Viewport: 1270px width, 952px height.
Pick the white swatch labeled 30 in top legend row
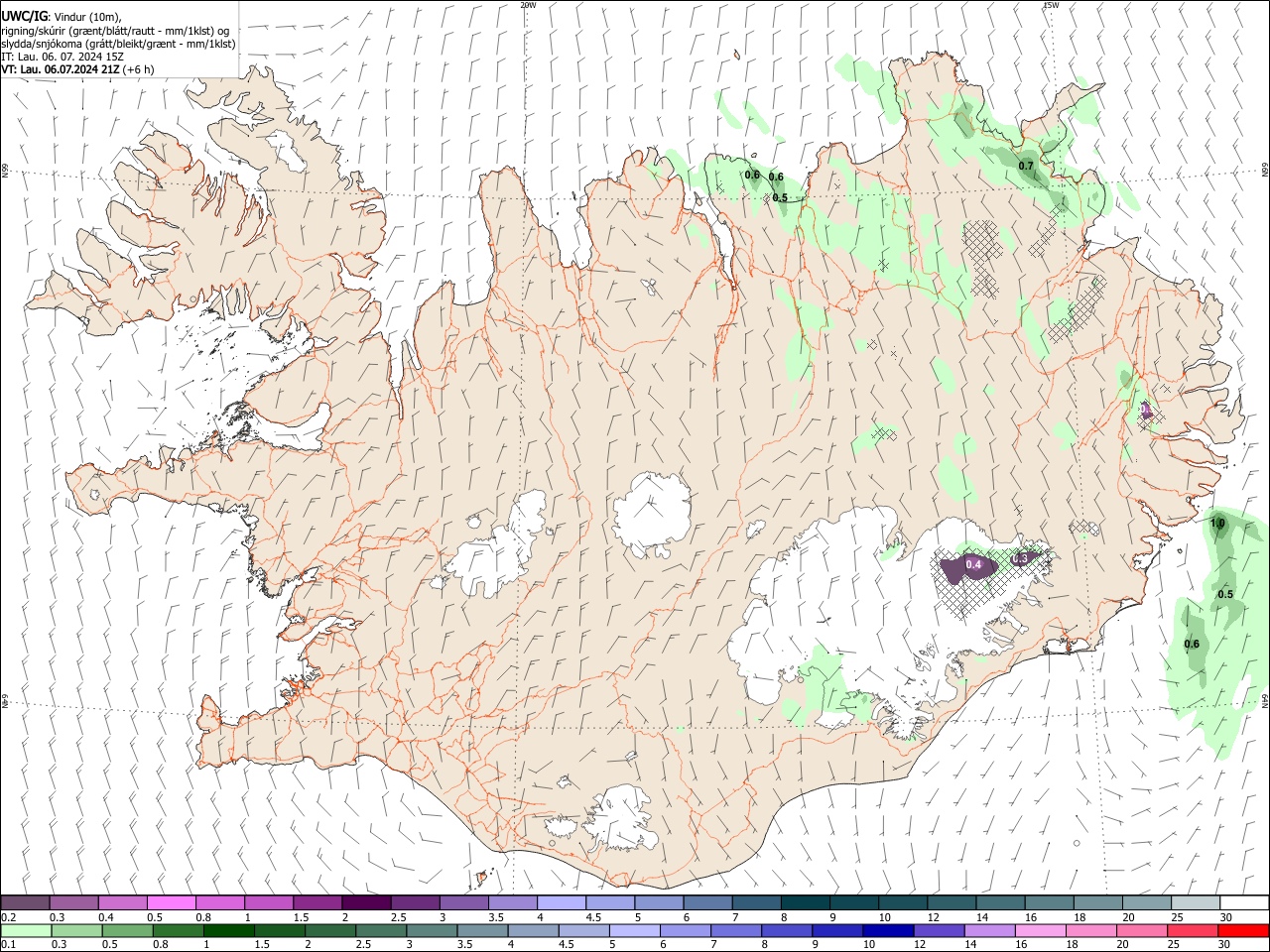(x=1243, y=902)
